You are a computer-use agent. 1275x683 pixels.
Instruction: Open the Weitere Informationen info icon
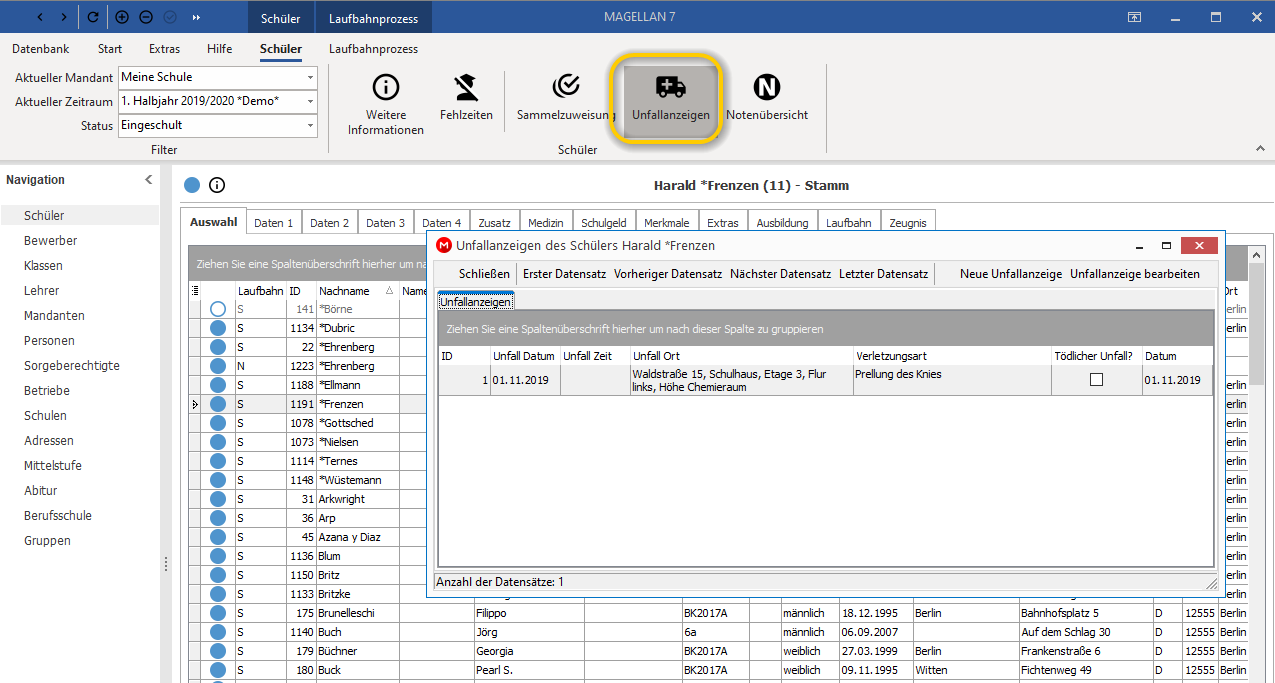(386, 87)
